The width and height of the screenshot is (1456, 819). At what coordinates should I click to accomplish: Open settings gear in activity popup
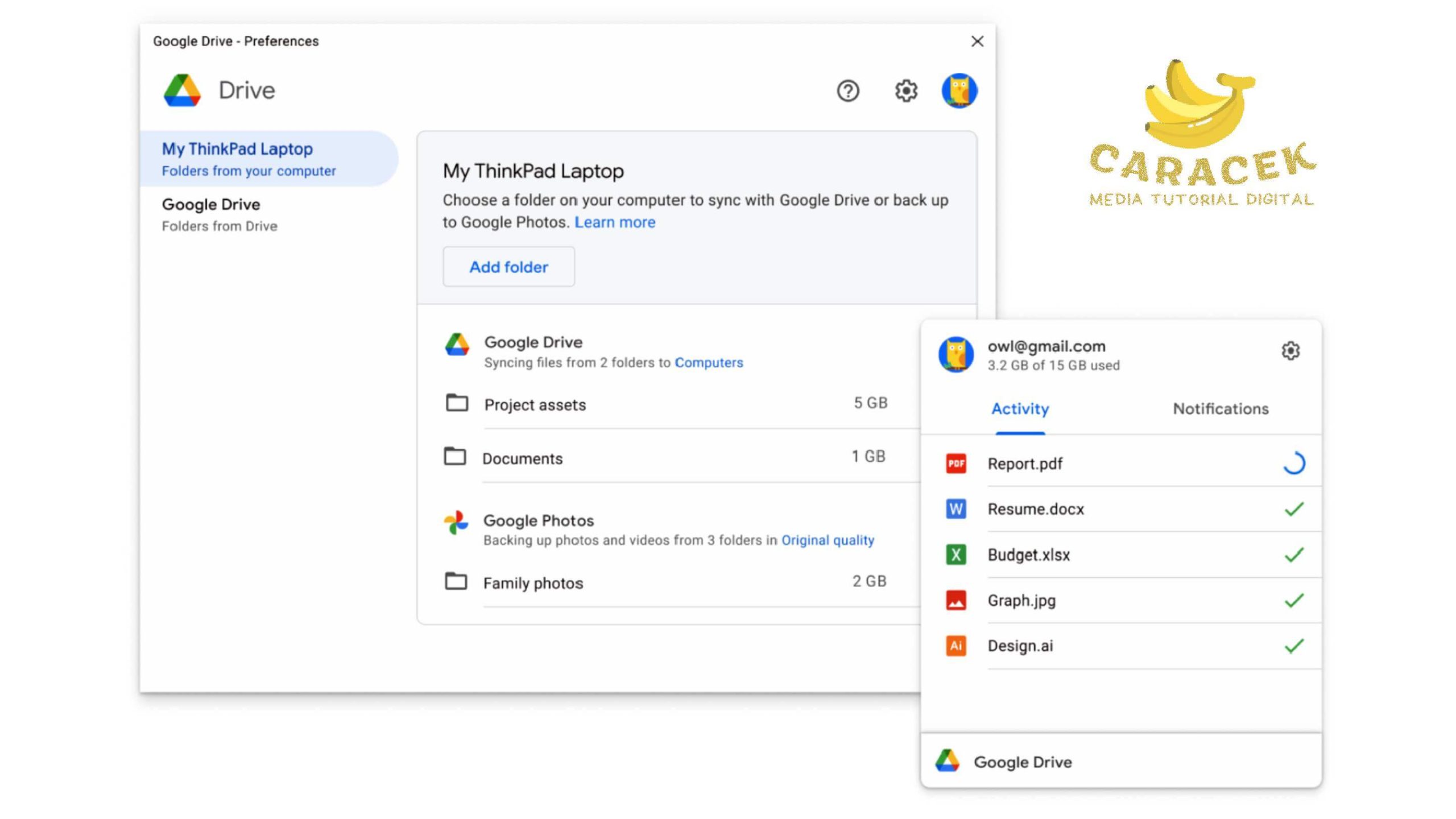click(x=1290, y=351)
